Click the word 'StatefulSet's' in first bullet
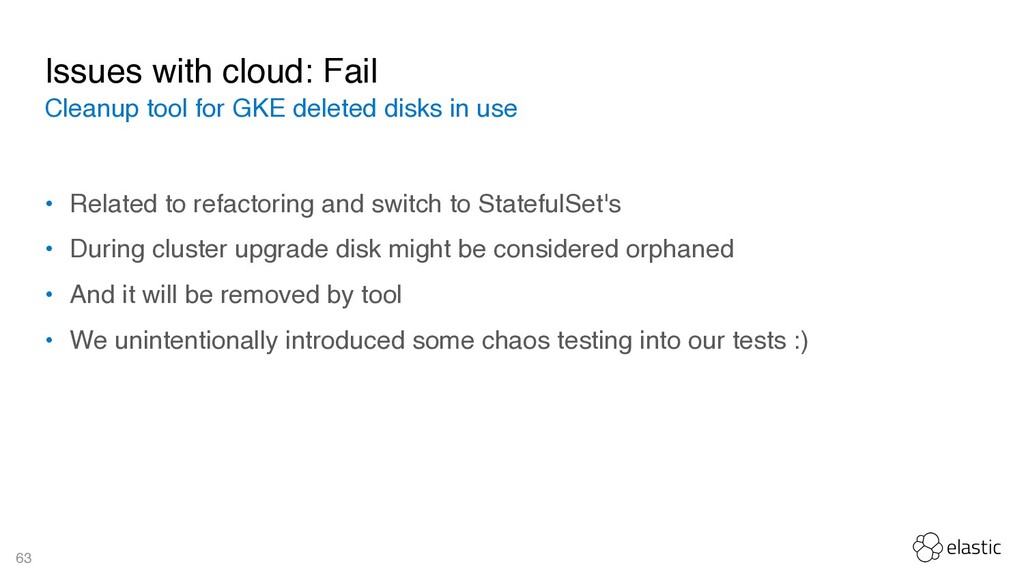Image resolution: width=1024 pixels, height=576 pixels. 549,204
